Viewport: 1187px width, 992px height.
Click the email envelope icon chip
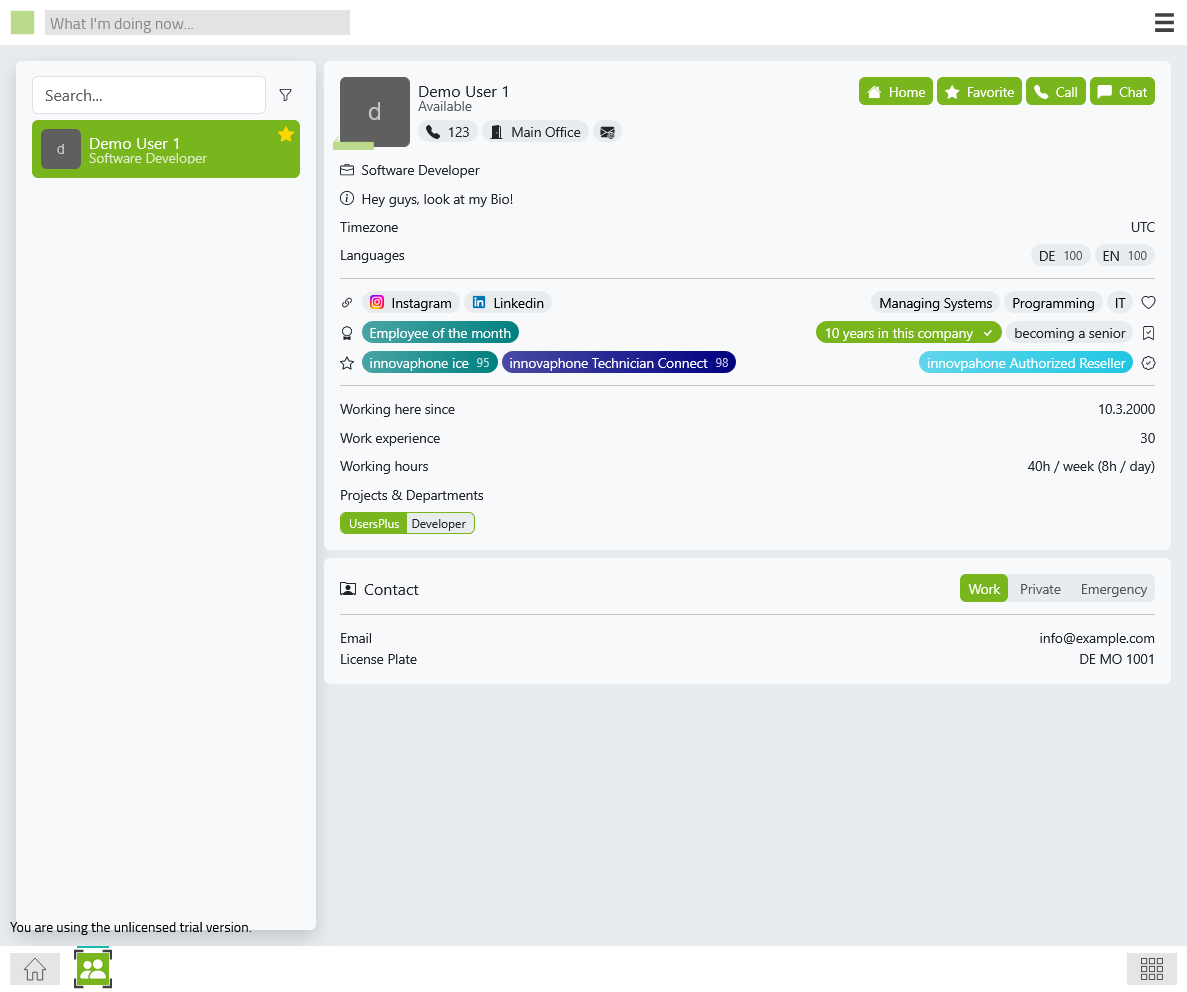pos(607,132)
